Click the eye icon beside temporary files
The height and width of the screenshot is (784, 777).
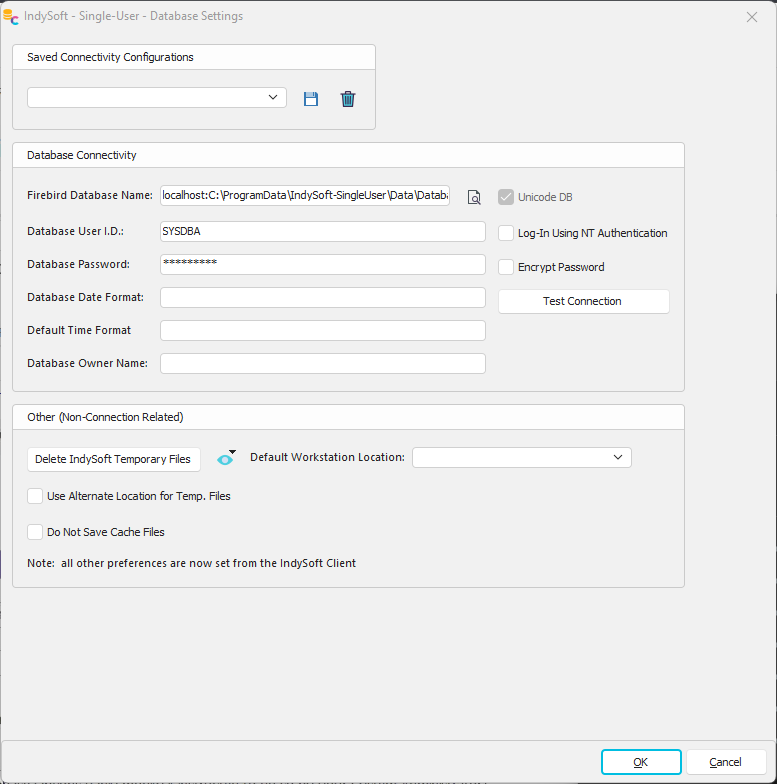pos(225,458)
